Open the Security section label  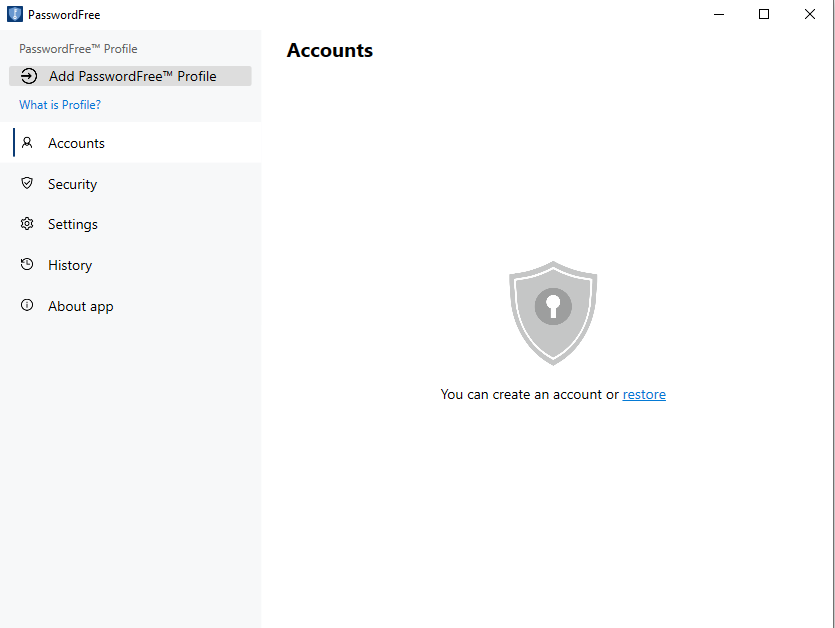72,184
